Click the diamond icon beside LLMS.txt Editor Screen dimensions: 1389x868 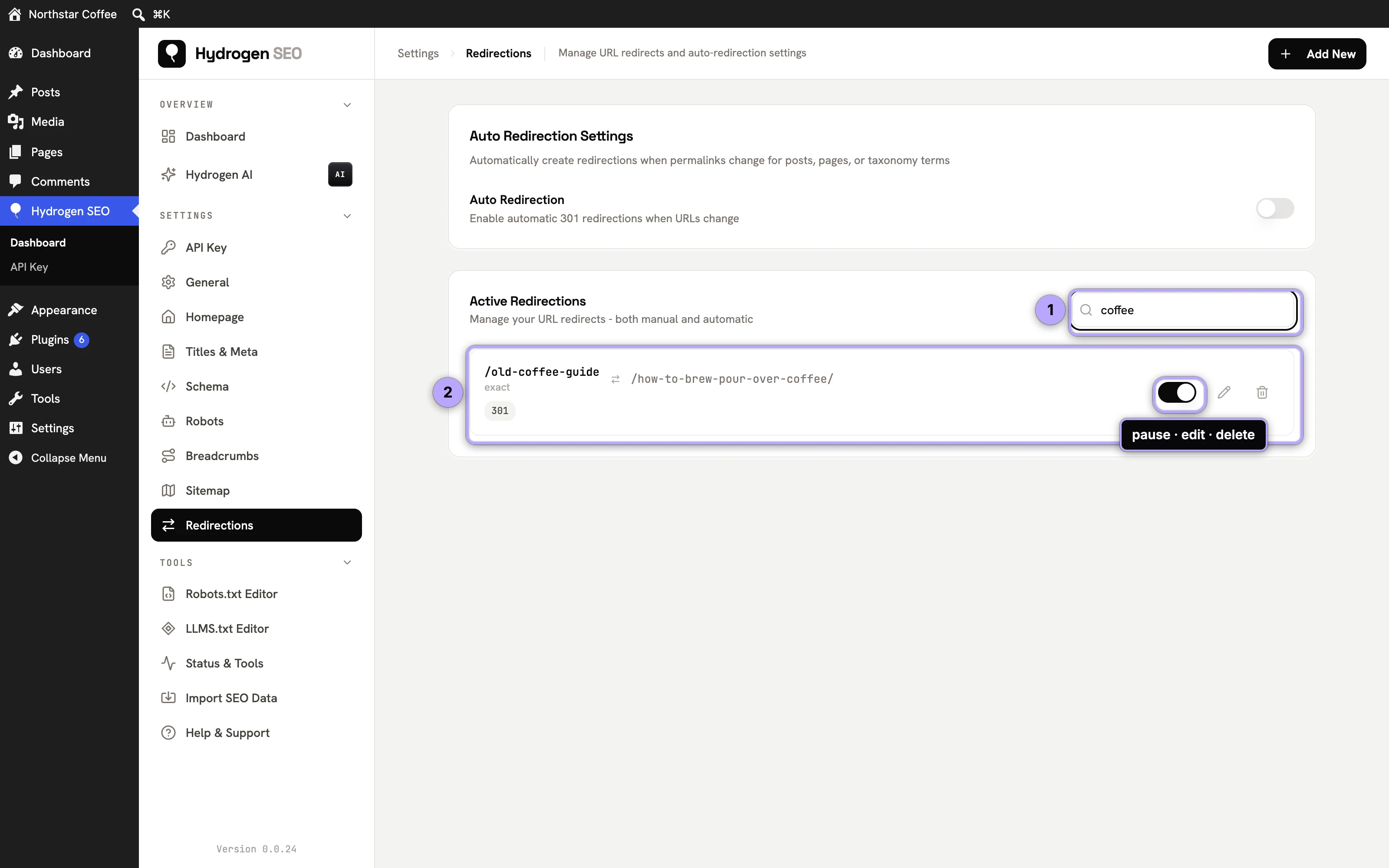click(168, 628)
